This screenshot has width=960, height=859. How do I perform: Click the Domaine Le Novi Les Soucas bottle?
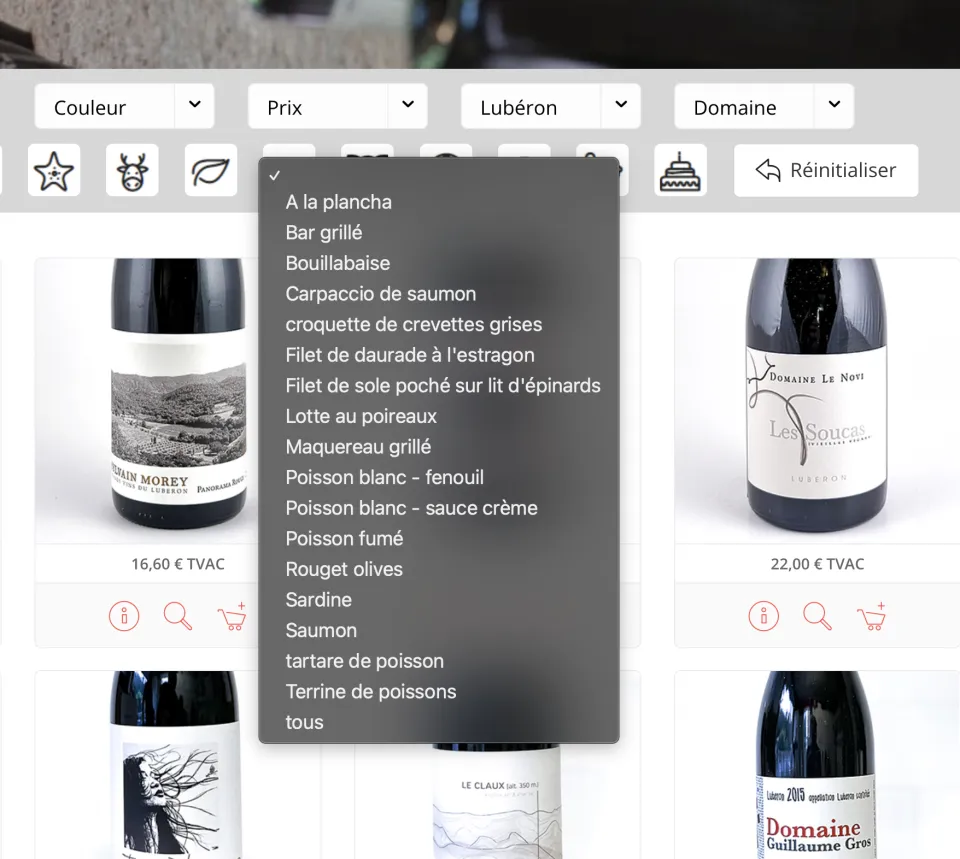click(817, 395)
